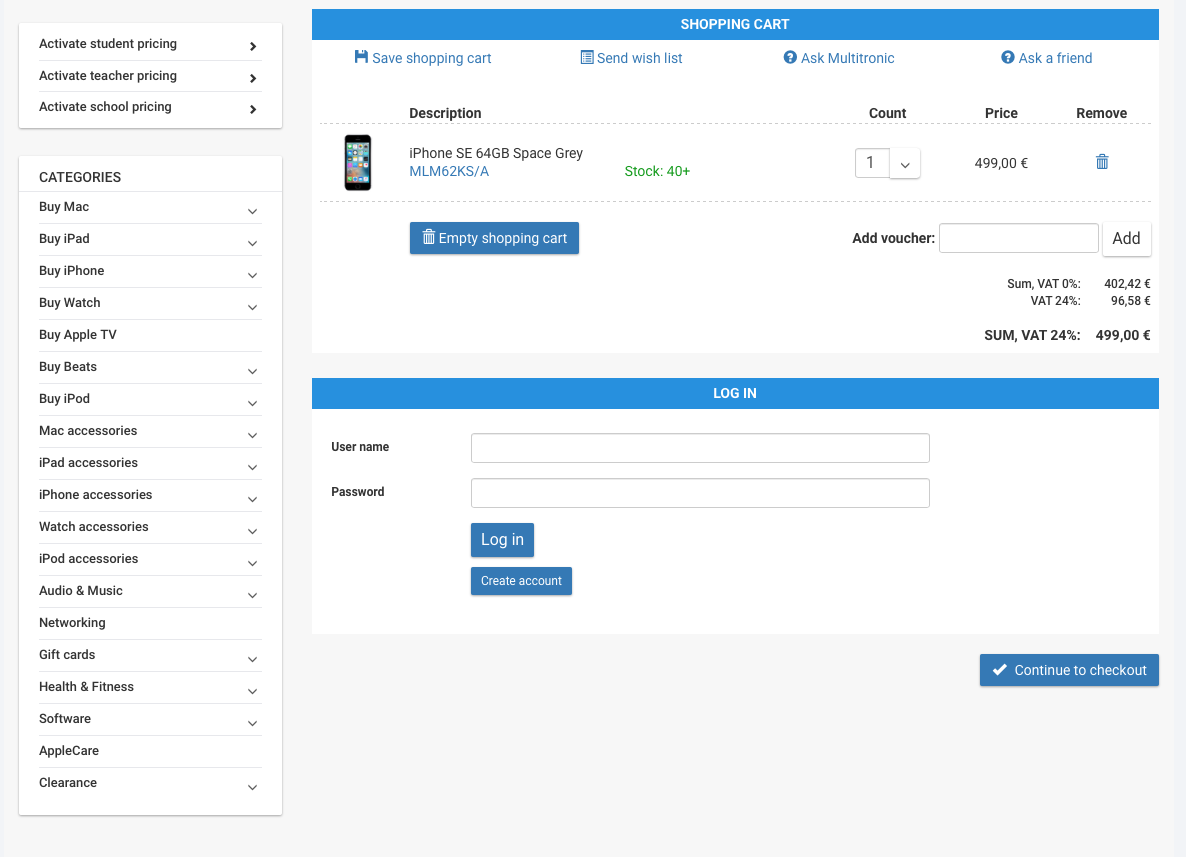
Task: Focus the Add voucher input field
Action: click(x=1018, y=238)
